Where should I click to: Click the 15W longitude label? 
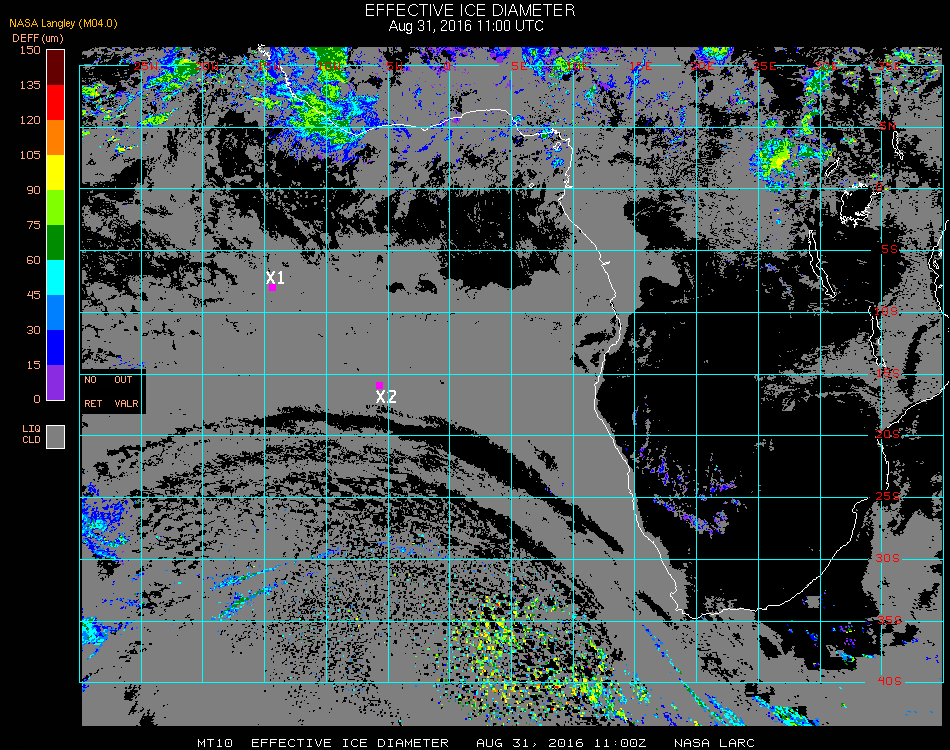coord(269,66)
